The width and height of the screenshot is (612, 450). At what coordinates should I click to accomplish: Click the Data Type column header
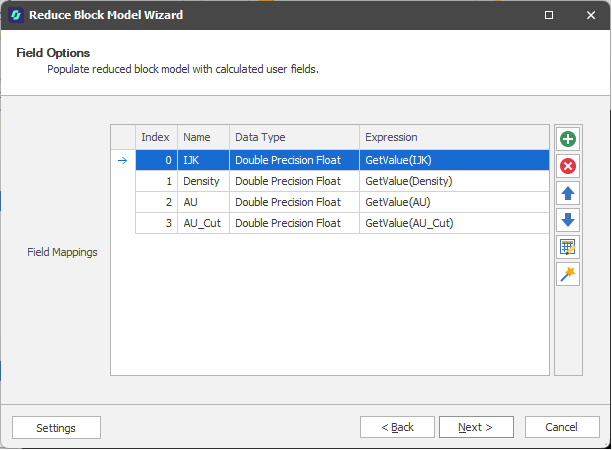tap(294, 137)
